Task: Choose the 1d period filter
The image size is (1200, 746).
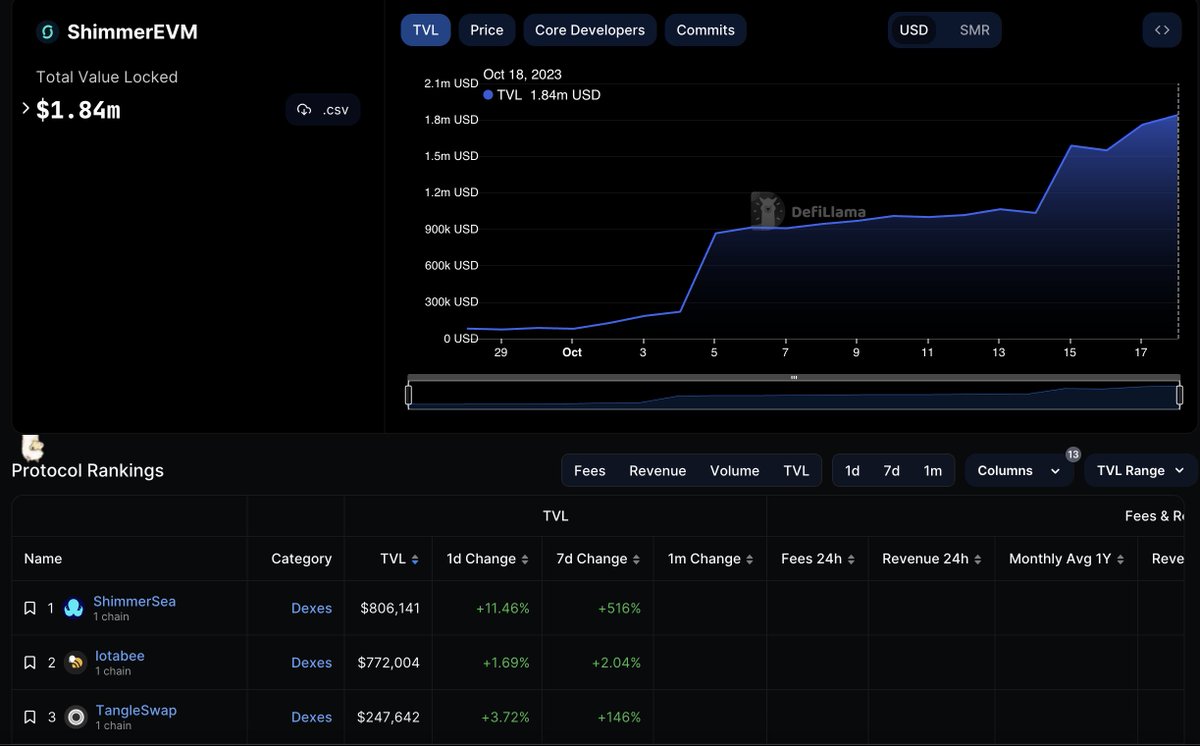Action: tap(852, 471)
